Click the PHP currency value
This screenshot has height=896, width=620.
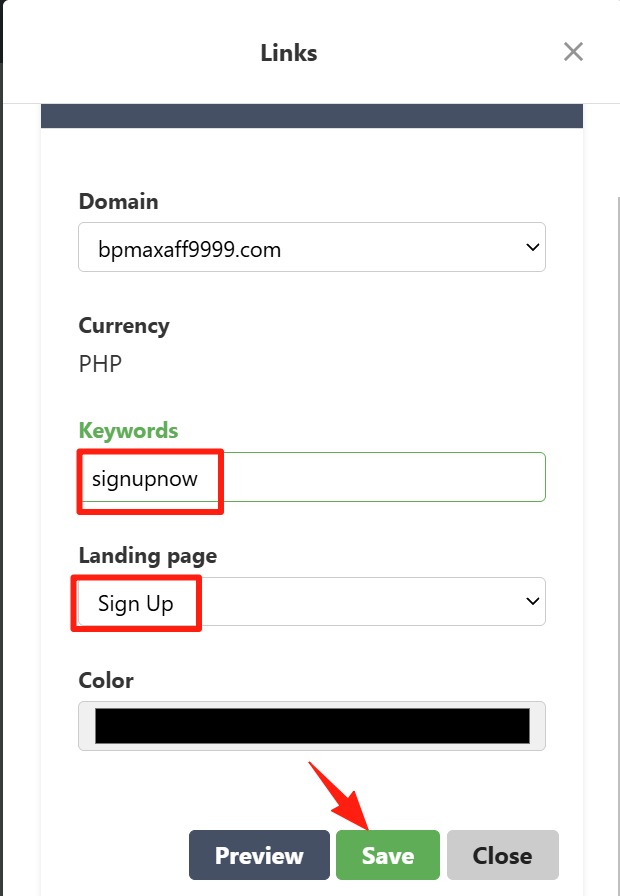tap(100, 364)
